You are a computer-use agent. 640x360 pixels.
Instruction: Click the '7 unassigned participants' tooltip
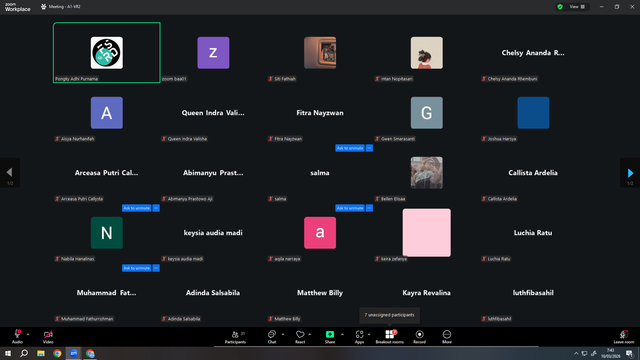[389, 315]
